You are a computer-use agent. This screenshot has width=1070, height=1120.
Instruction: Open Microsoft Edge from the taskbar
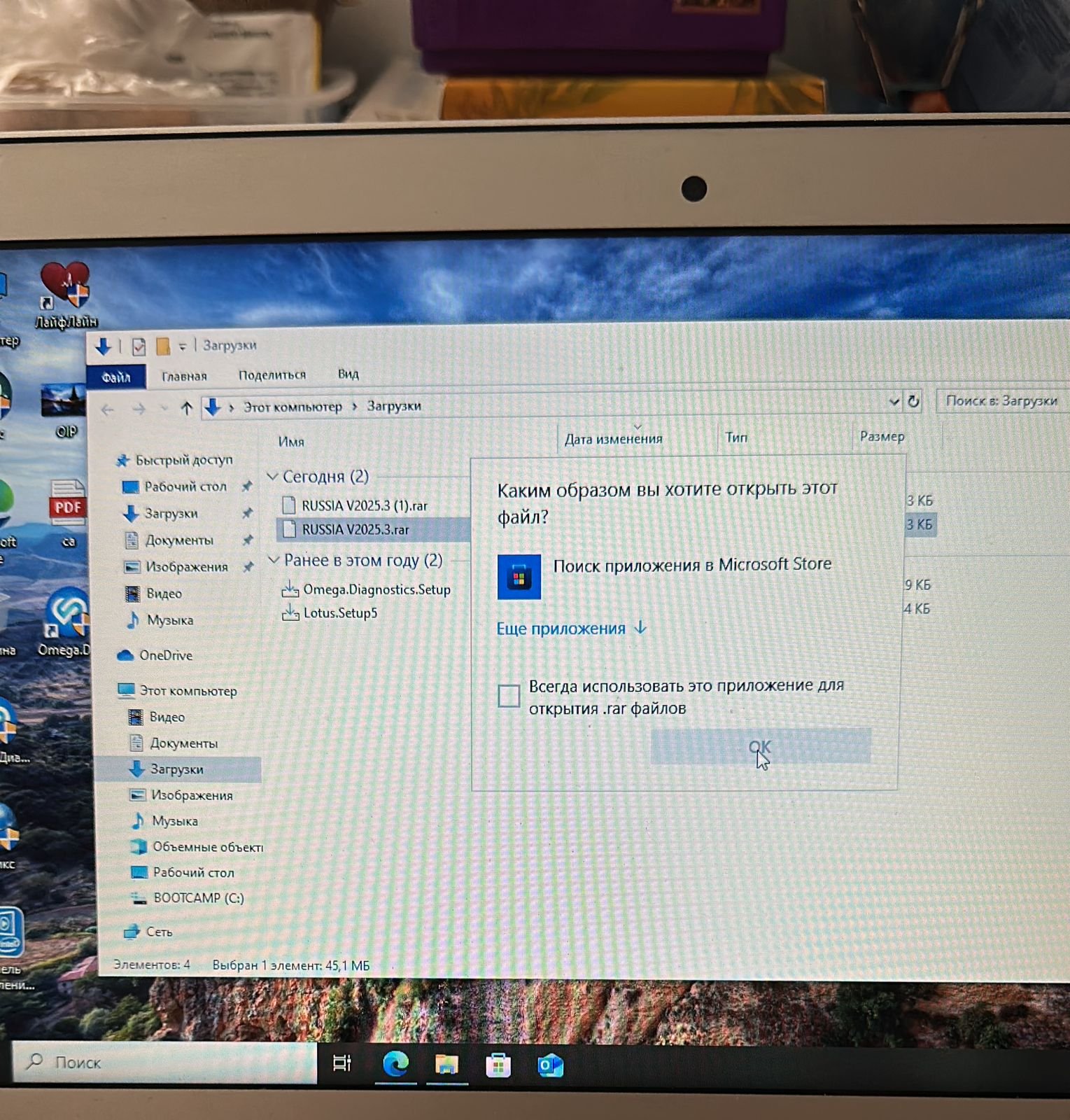(x=396, y=1065)
